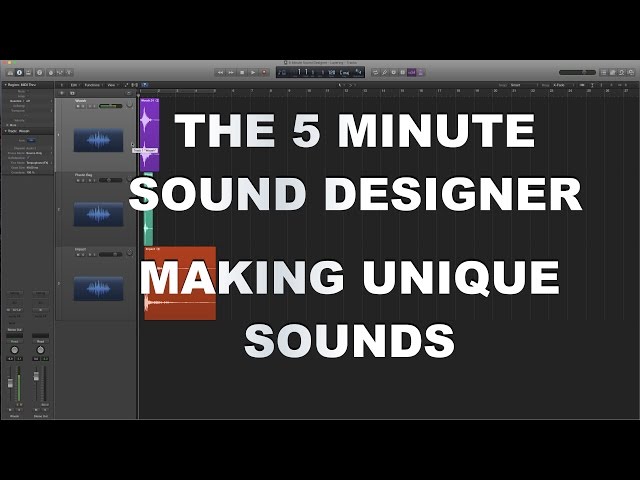Click the Record transport button

point(264,73)
